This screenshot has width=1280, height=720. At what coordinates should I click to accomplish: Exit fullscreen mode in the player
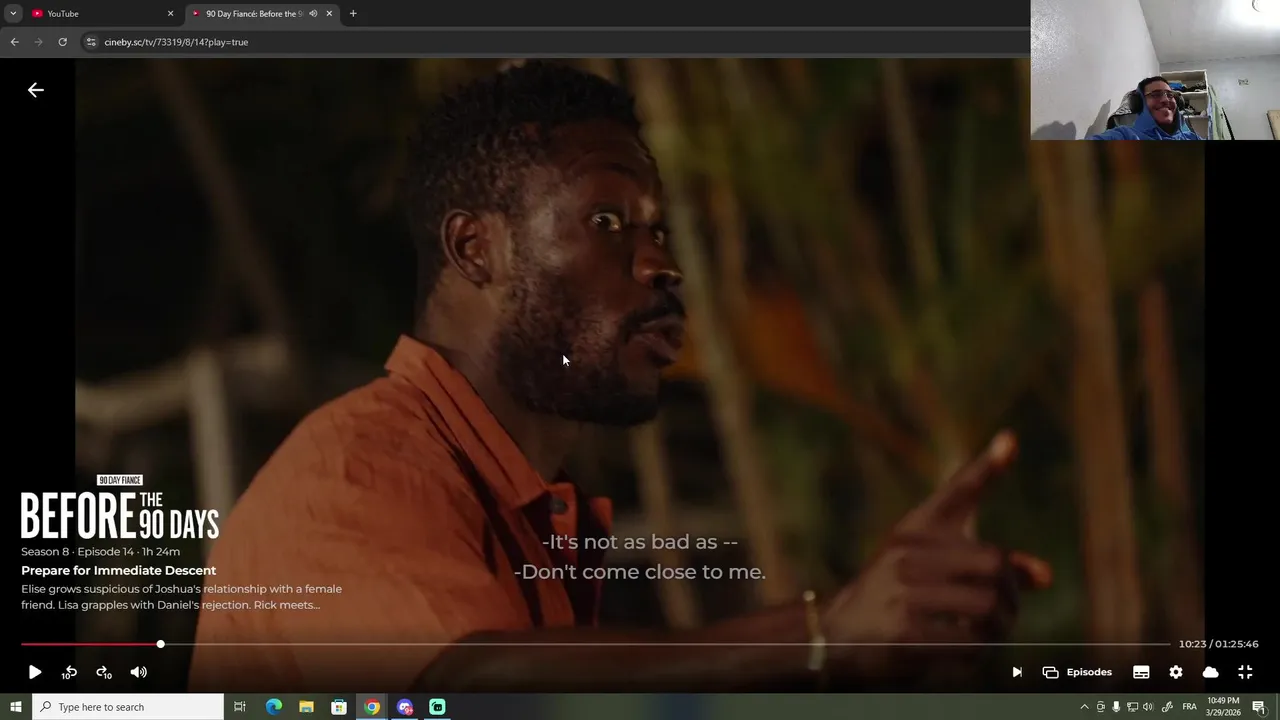coord(1245,672)
